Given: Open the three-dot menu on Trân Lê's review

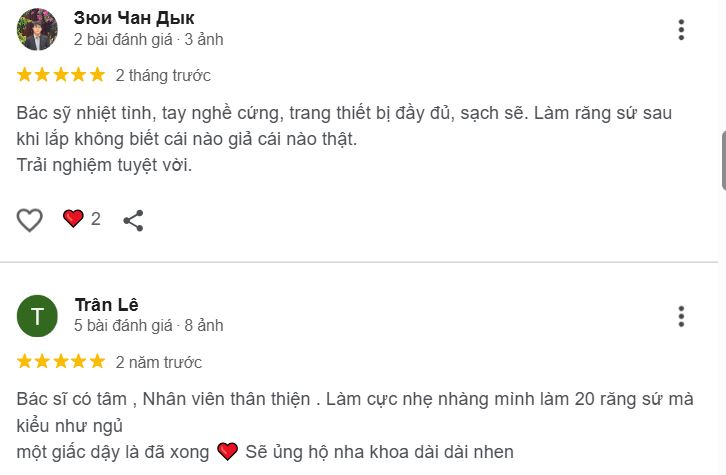Looking at the screenshot, I should (681, 316).
